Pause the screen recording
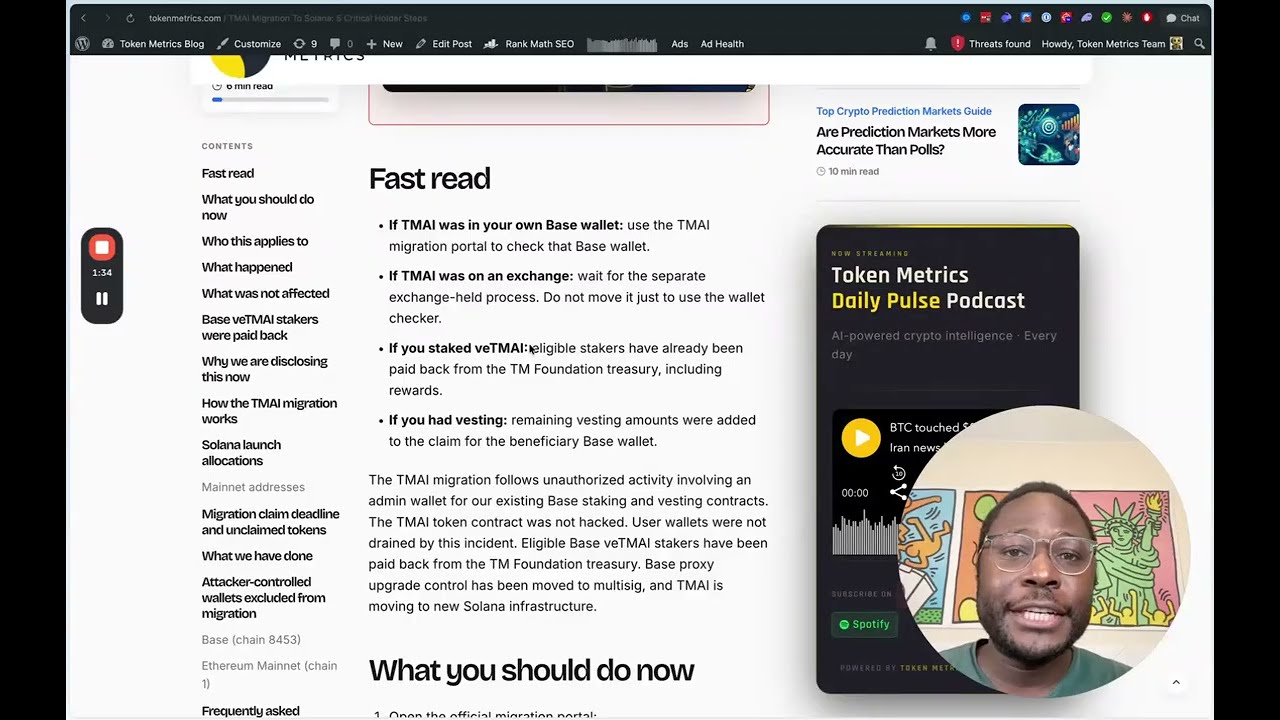 [102, 298]
